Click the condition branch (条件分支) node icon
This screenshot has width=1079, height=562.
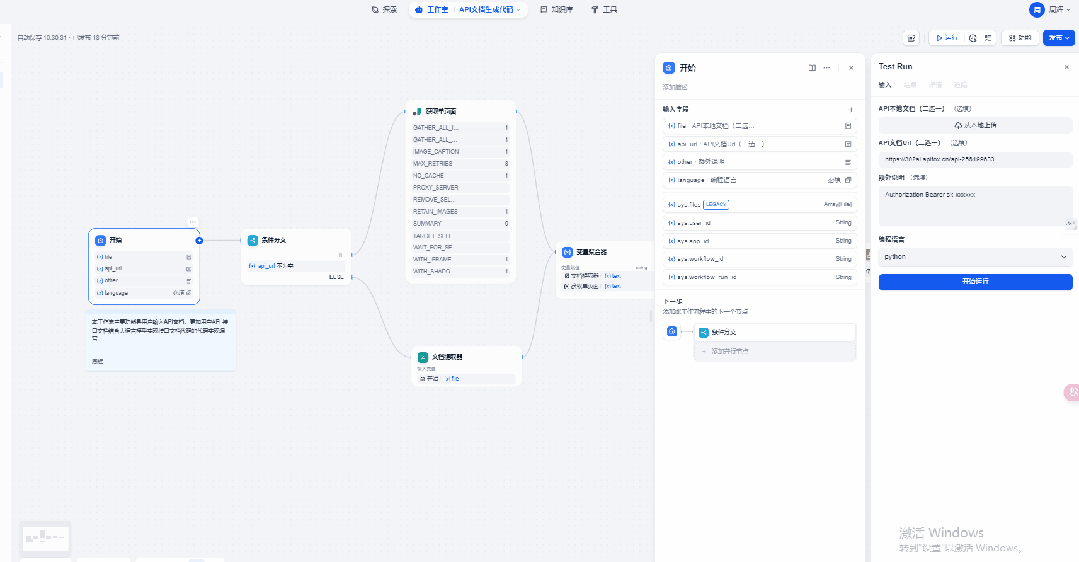253,240
